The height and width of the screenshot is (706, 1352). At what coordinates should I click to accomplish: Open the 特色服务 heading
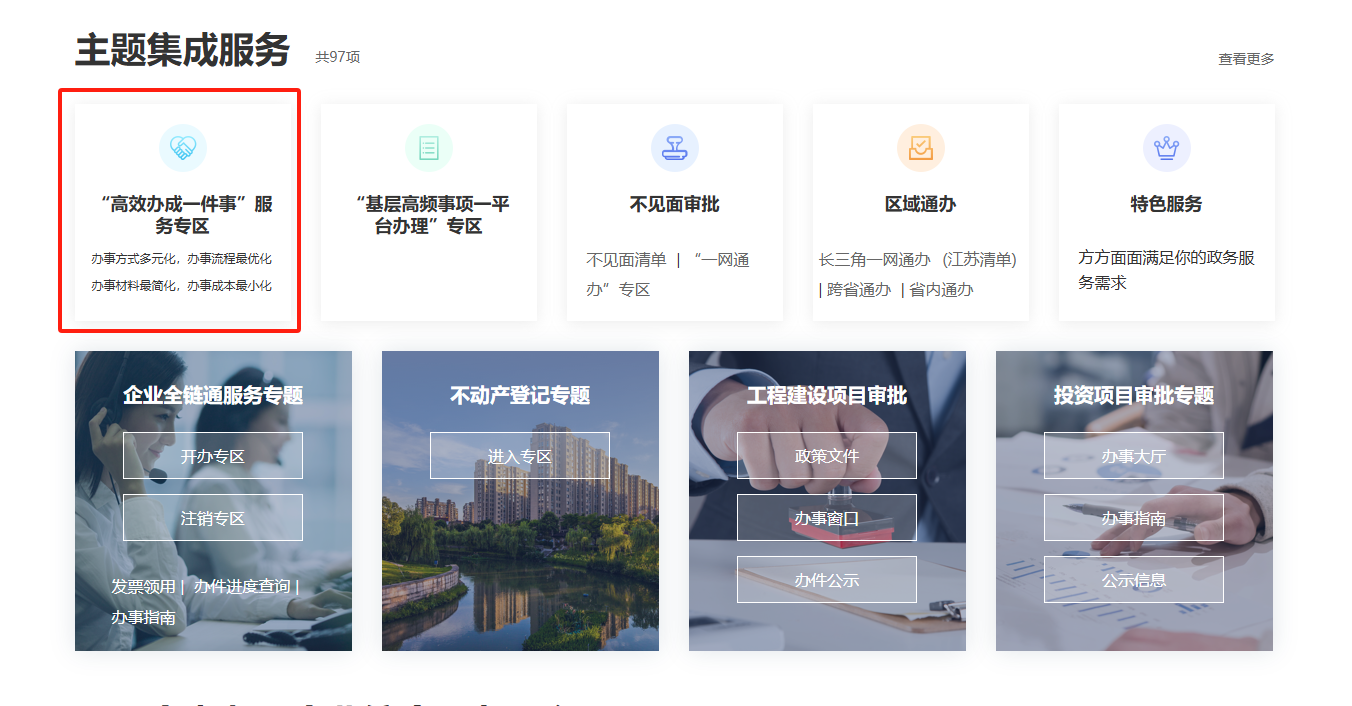coord(1167,204)
